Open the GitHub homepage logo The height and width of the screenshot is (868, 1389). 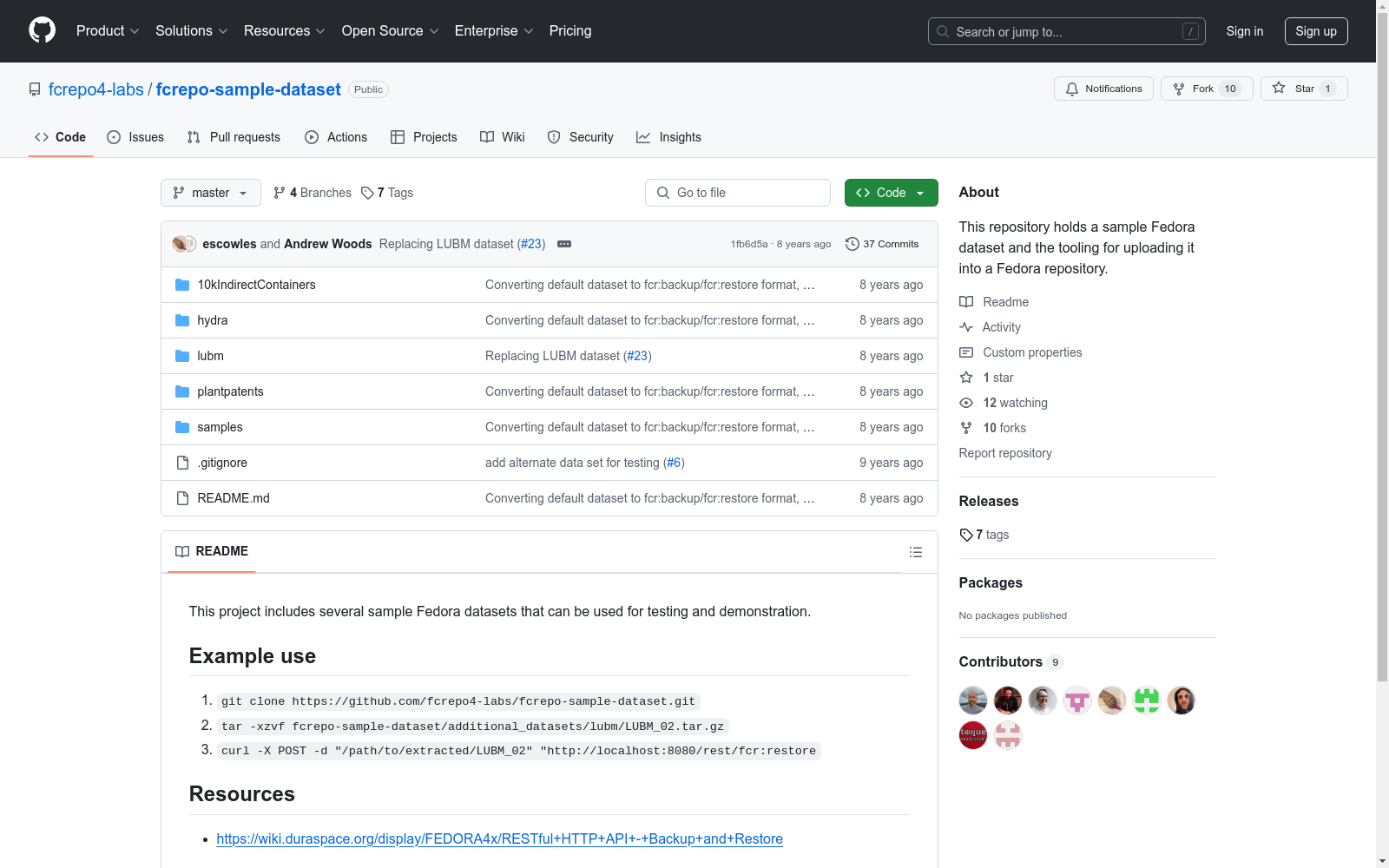[42, 30]
